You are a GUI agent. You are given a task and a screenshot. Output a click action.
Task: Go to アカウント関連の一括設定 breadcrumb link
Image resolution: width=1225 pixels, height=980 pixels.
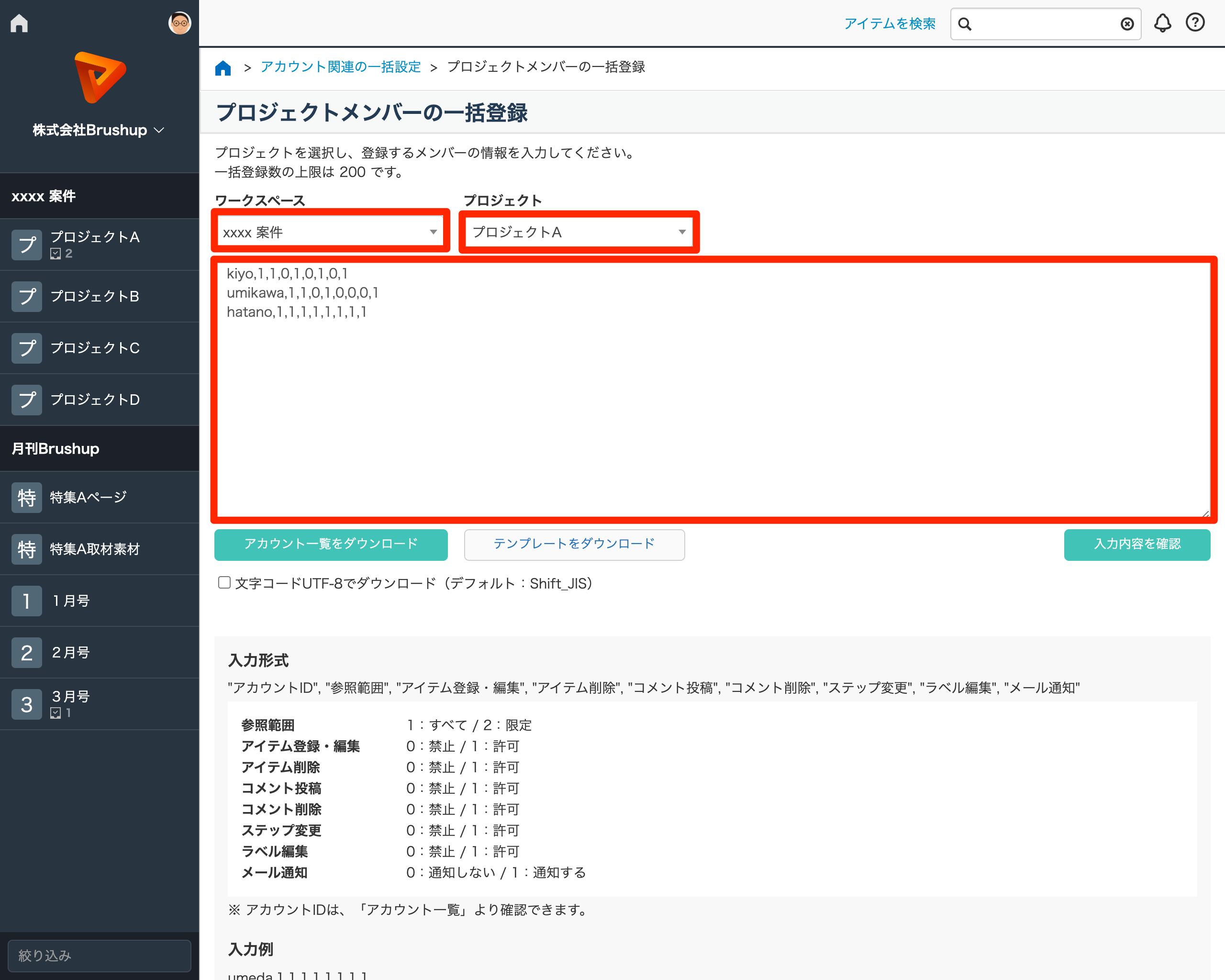(x=340, y=67)
